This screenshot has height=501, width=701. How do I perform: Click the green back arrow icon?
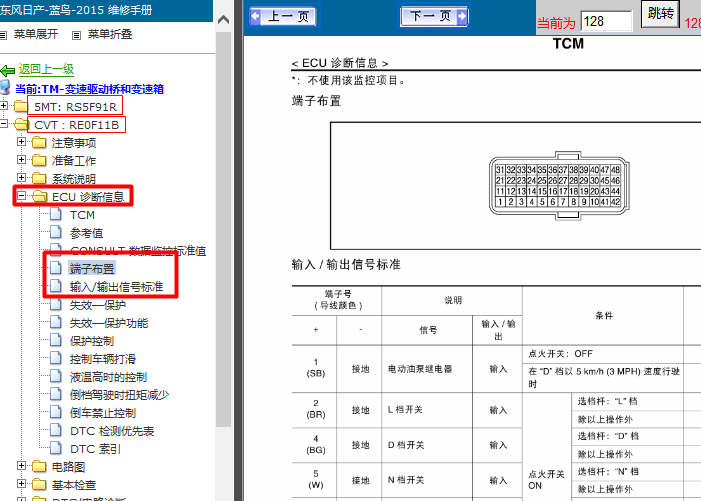[8, 70]
